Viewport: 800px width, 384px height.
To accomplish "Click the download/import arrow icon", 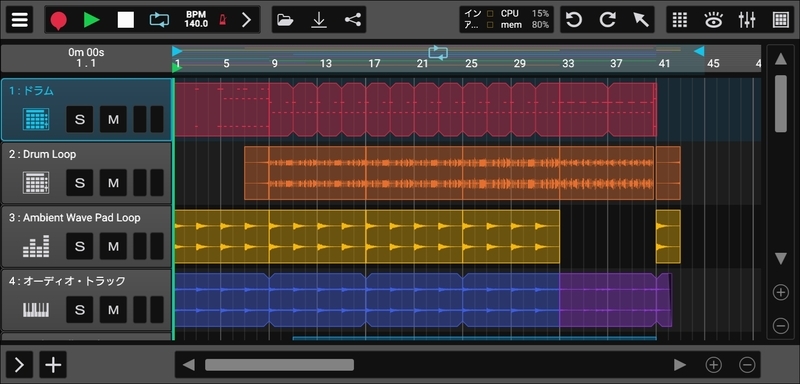I will point(319,20).
